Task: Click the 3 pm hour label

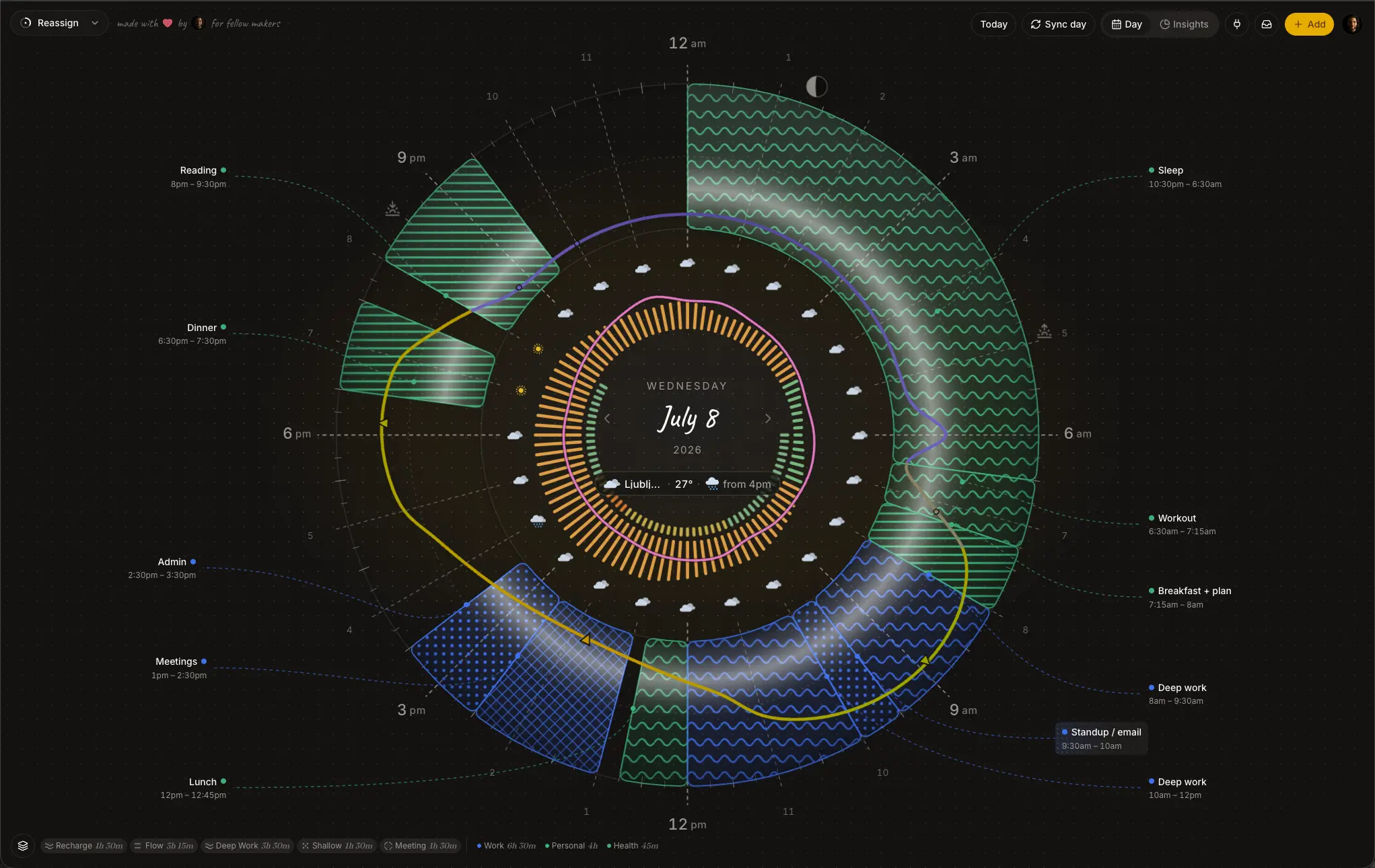Action: (x=411, y=710)
